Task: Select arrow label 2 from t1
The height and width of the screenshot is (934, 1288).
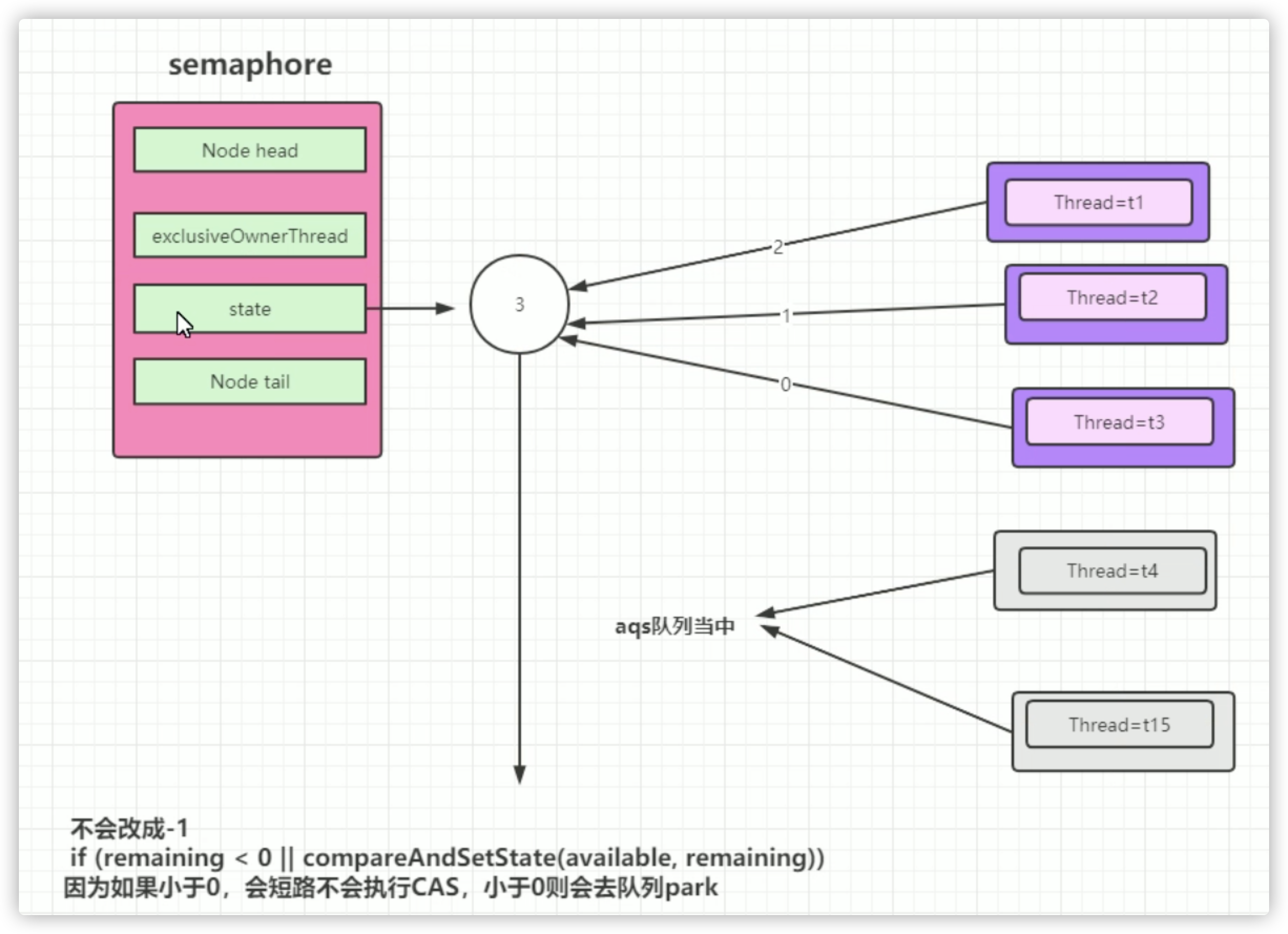Action: pyautogui.click(x=777, y=247)
